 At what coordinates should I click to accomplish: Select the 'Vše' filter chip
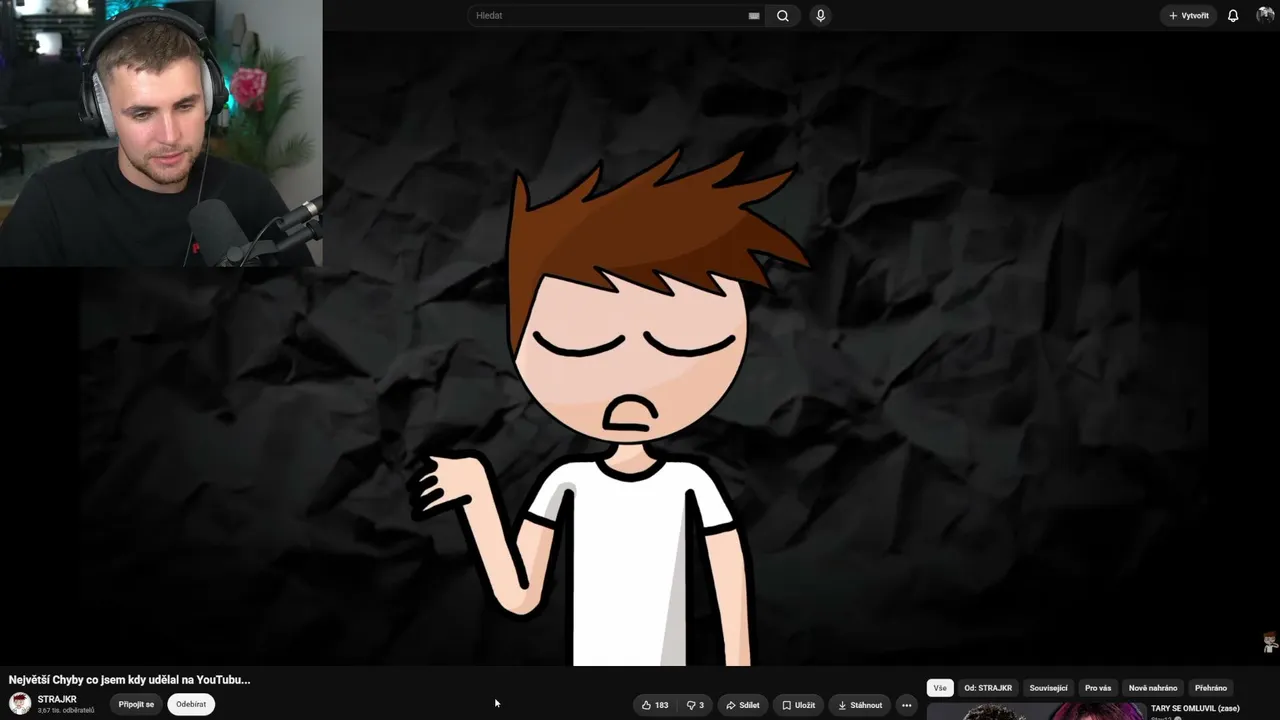point(940,688)
